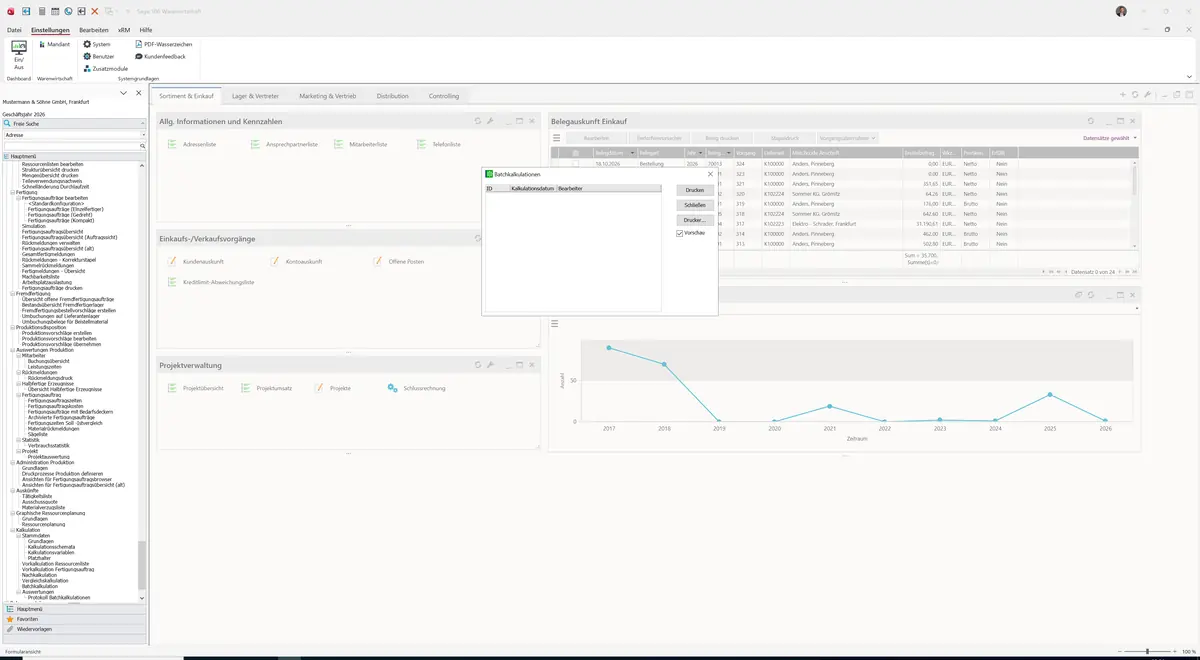Screen dimensions: 1200x660
Task: Open System settings in ribbon
Action: tap(96, 45)
